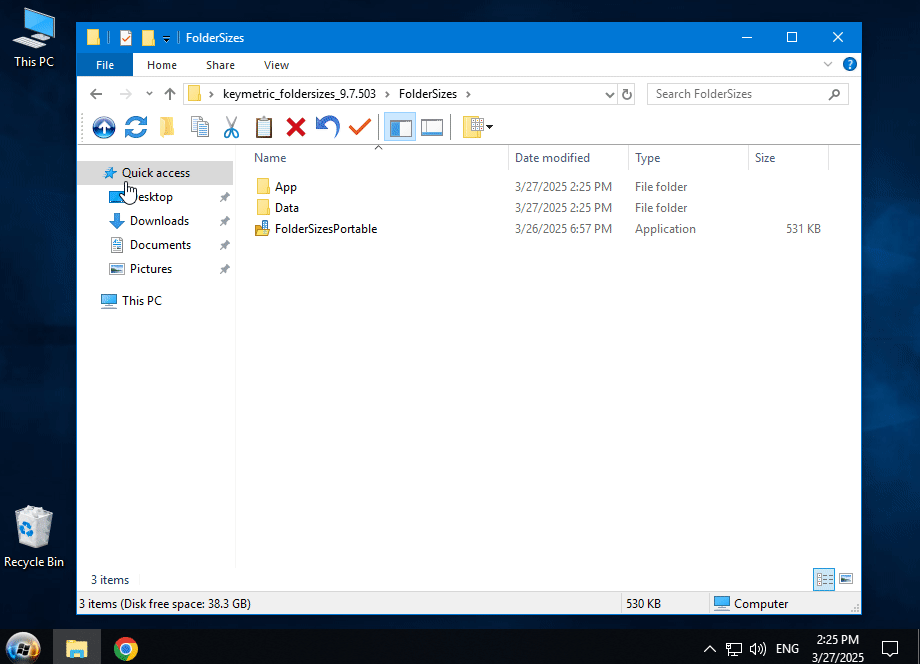Click the Forward navigation arrow
The height and width of the screenshot is (664, 920).
coord(126,94)
